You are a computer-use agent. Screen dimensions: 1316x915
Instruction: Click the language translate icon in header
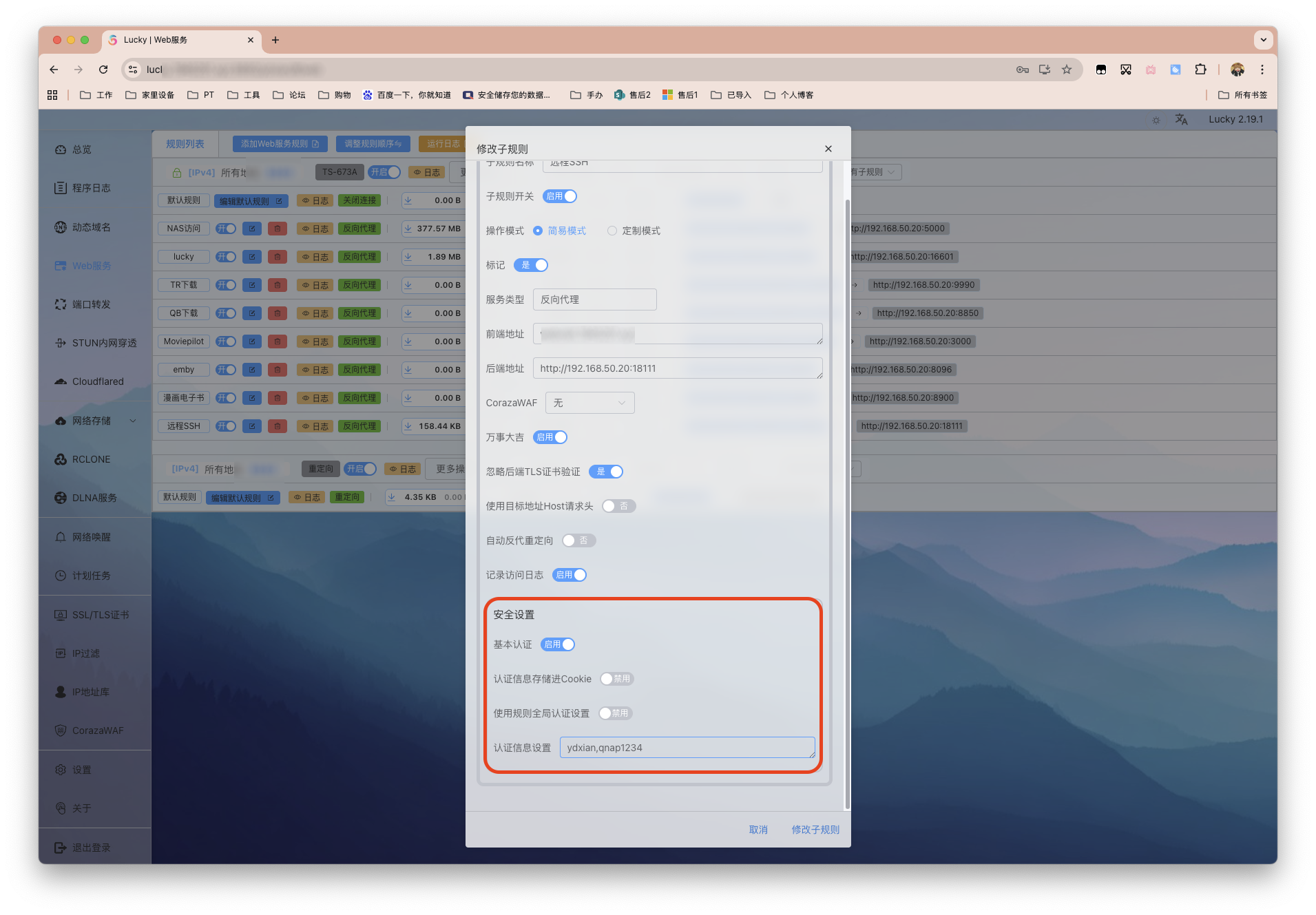pos(1181,119)
